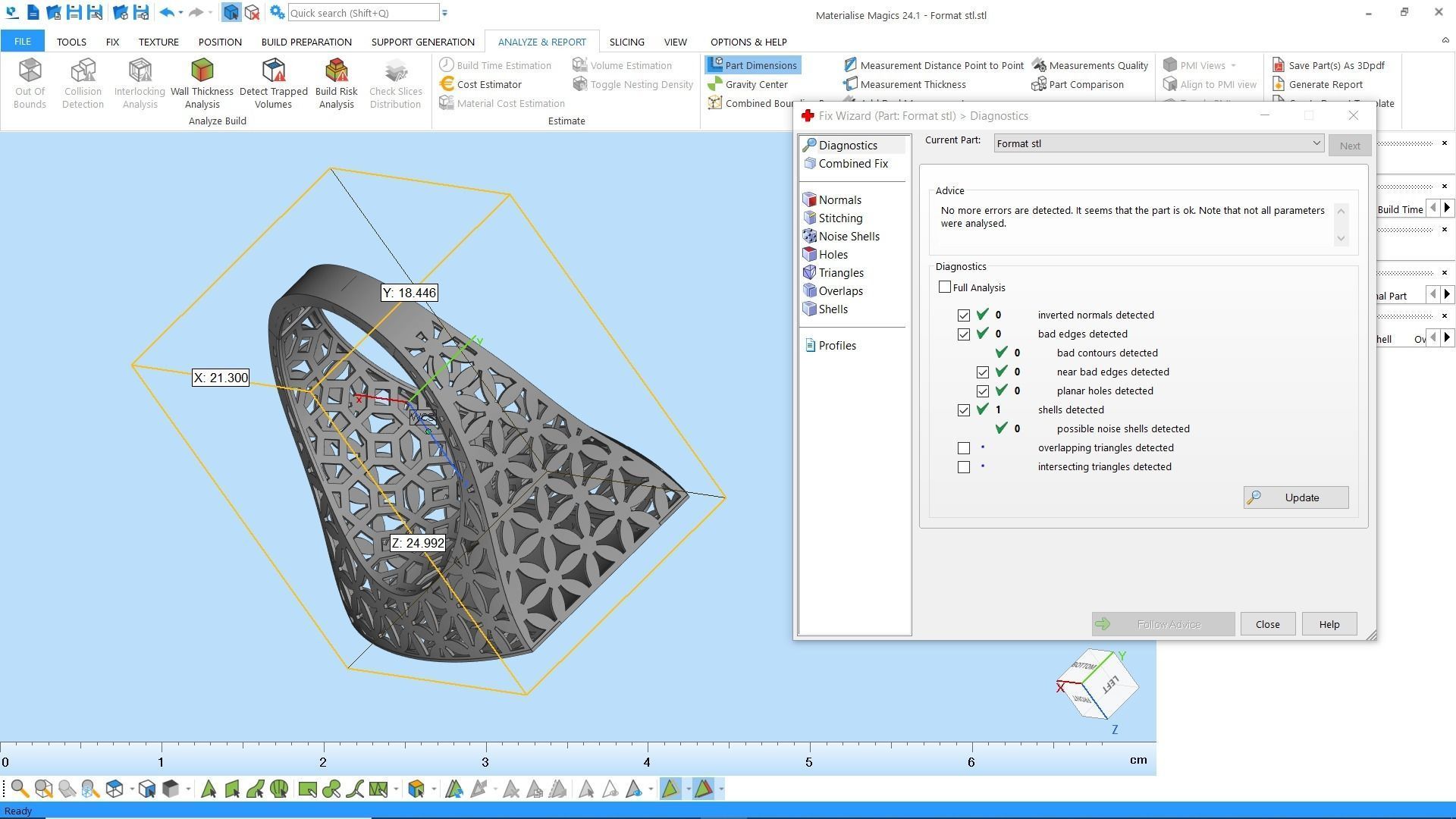Click the Update button

(1295, 497)
